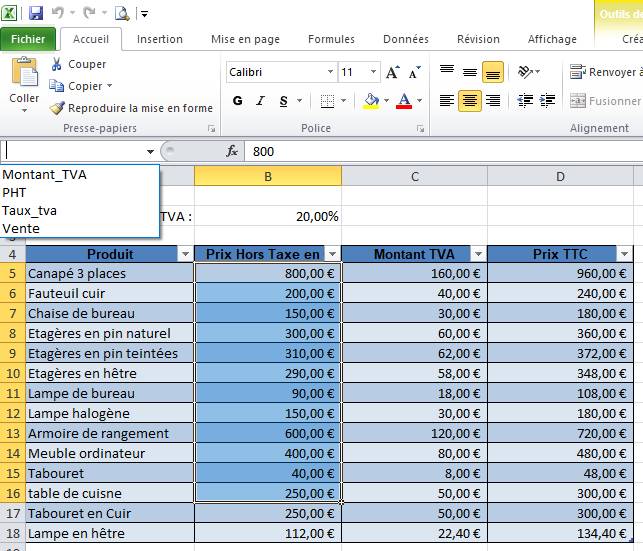
Task: Select cell with Canapé 3 places
Action: [108, 274]
